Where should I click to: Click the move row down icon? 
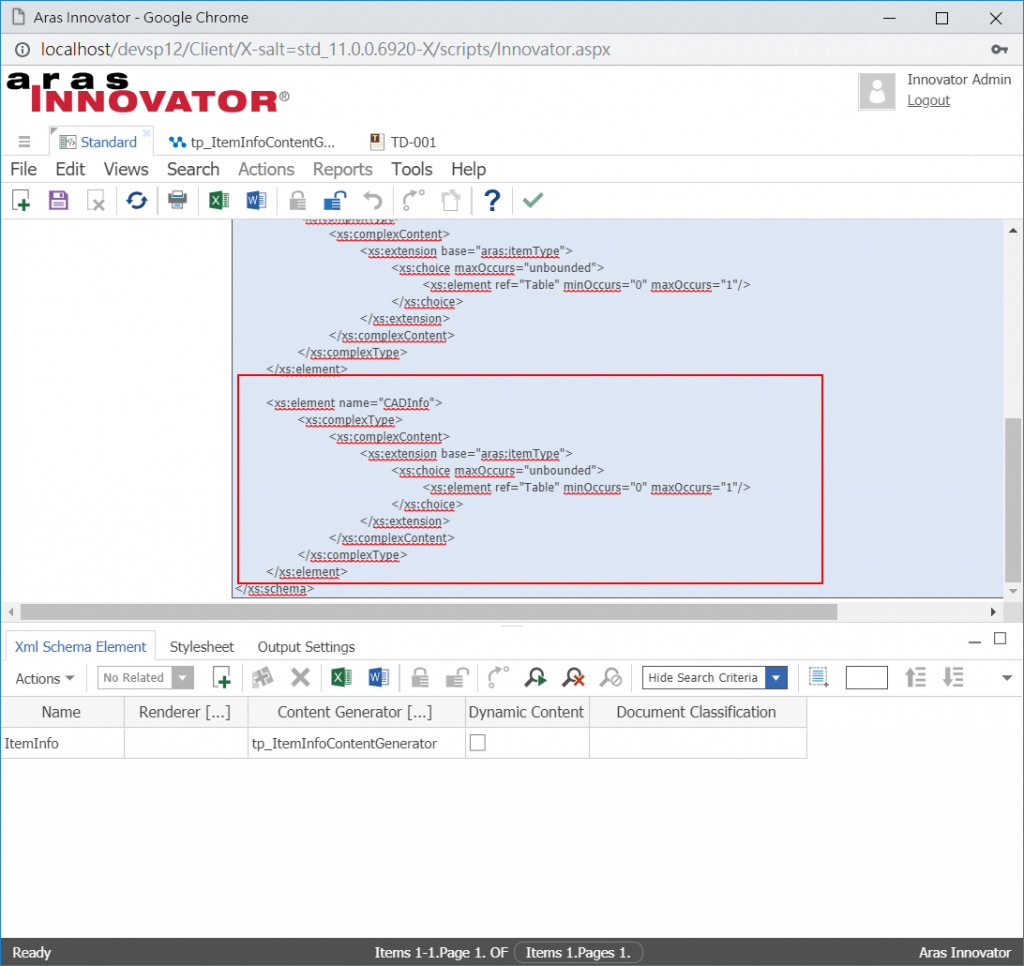[953, 677]
